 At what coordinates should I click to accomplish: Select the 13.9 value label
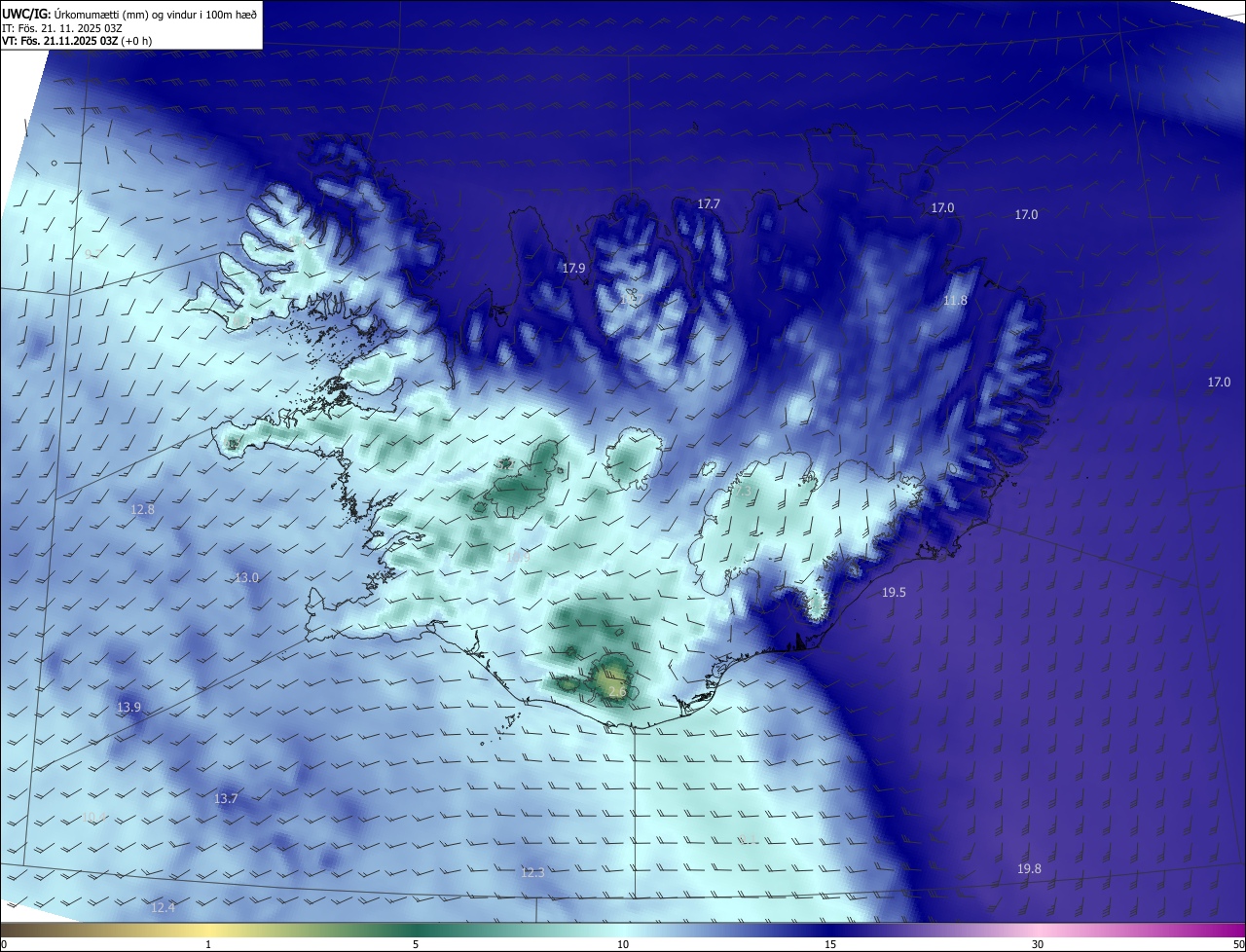[128, 707]
